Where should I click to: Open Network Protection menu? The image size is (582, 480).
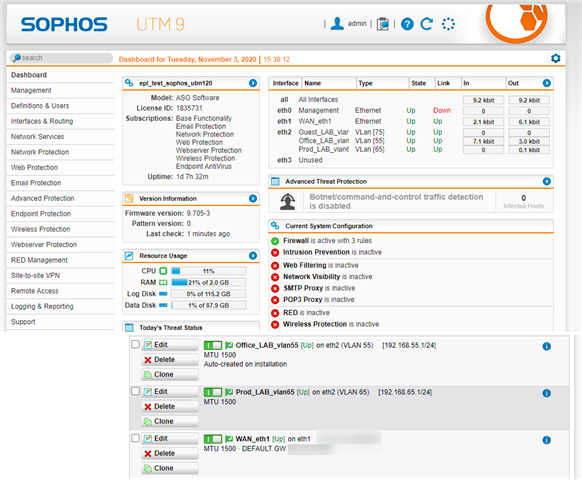pyautogui.click(x=61, y=152)
